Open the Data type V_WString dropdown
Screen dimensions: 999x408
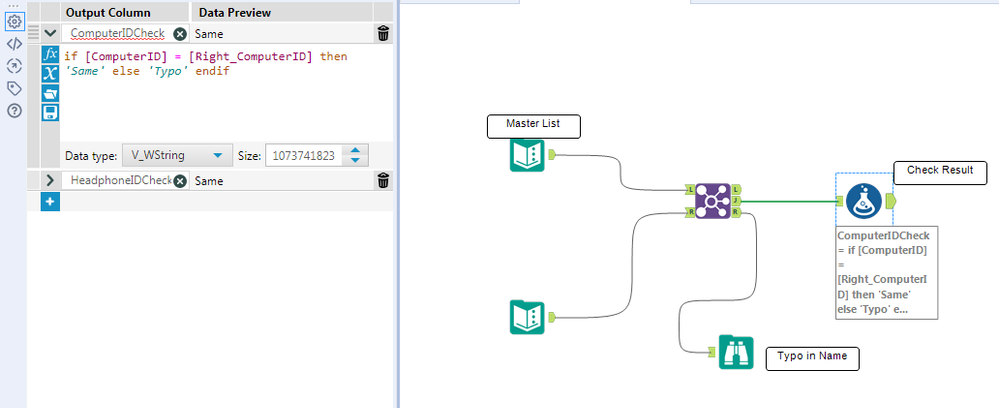coord(175,155)
